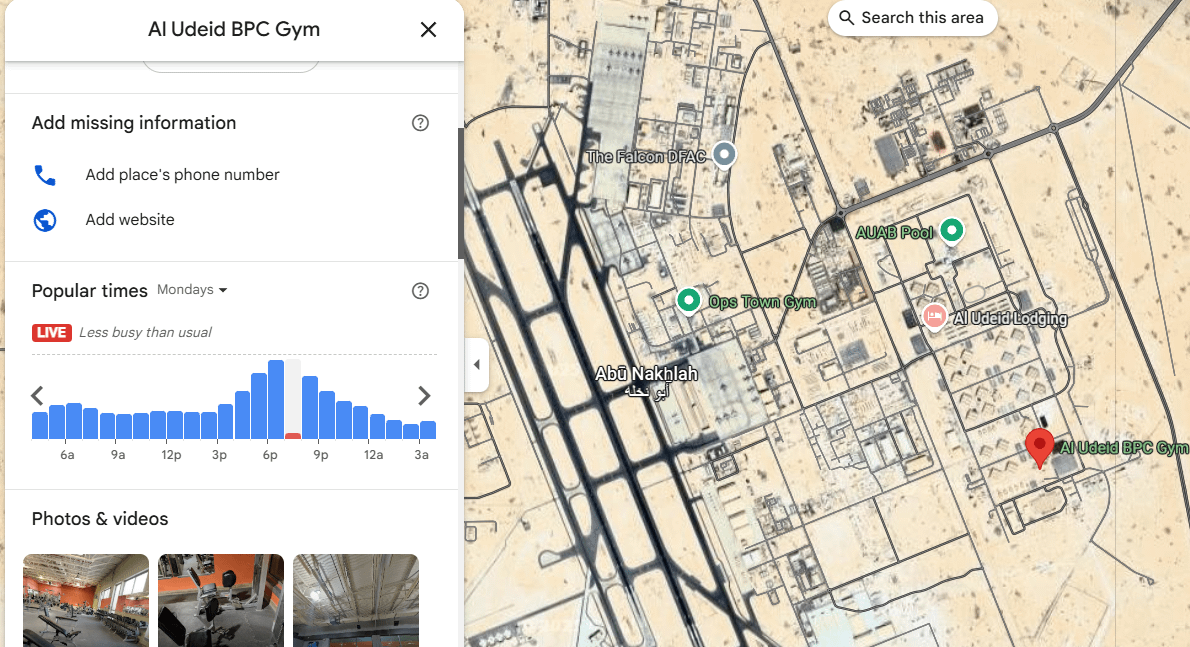Click the 12p axis label
Viewport: 1190px width, 647px height.
pyautogui.click(x=171, y=455)
